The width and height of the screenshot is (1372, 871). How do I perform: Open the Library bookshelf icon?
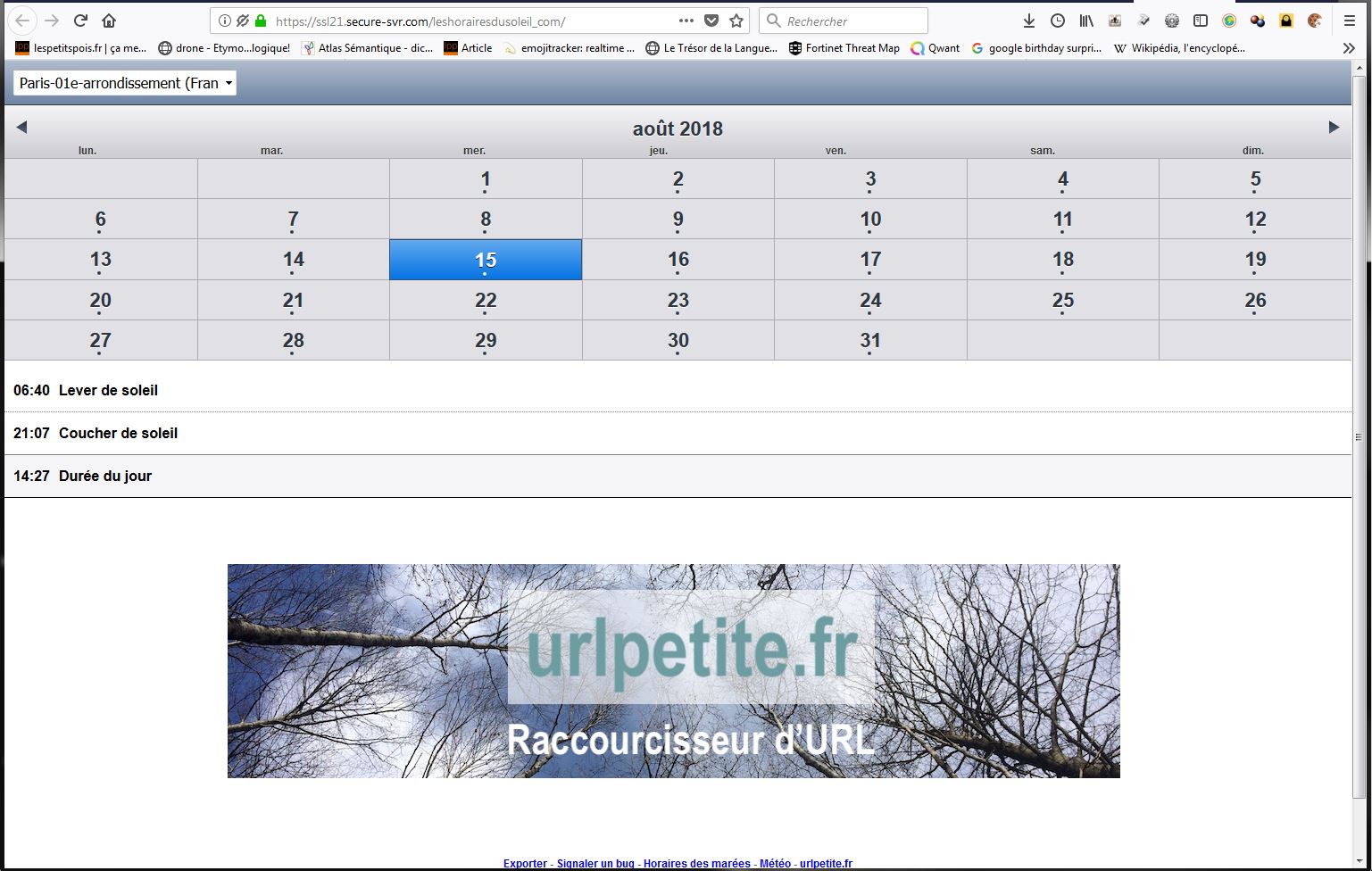1085,21
